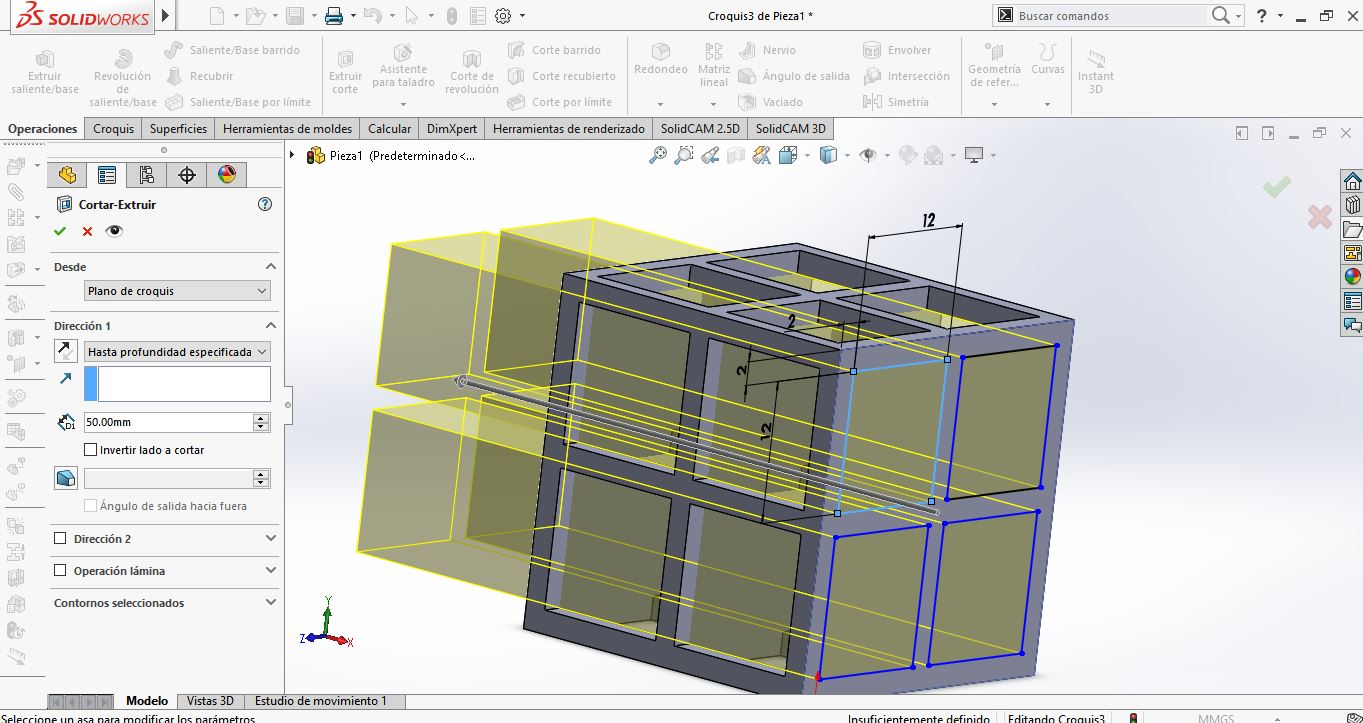Accept Cortar-Extruir with the green check

60,231
